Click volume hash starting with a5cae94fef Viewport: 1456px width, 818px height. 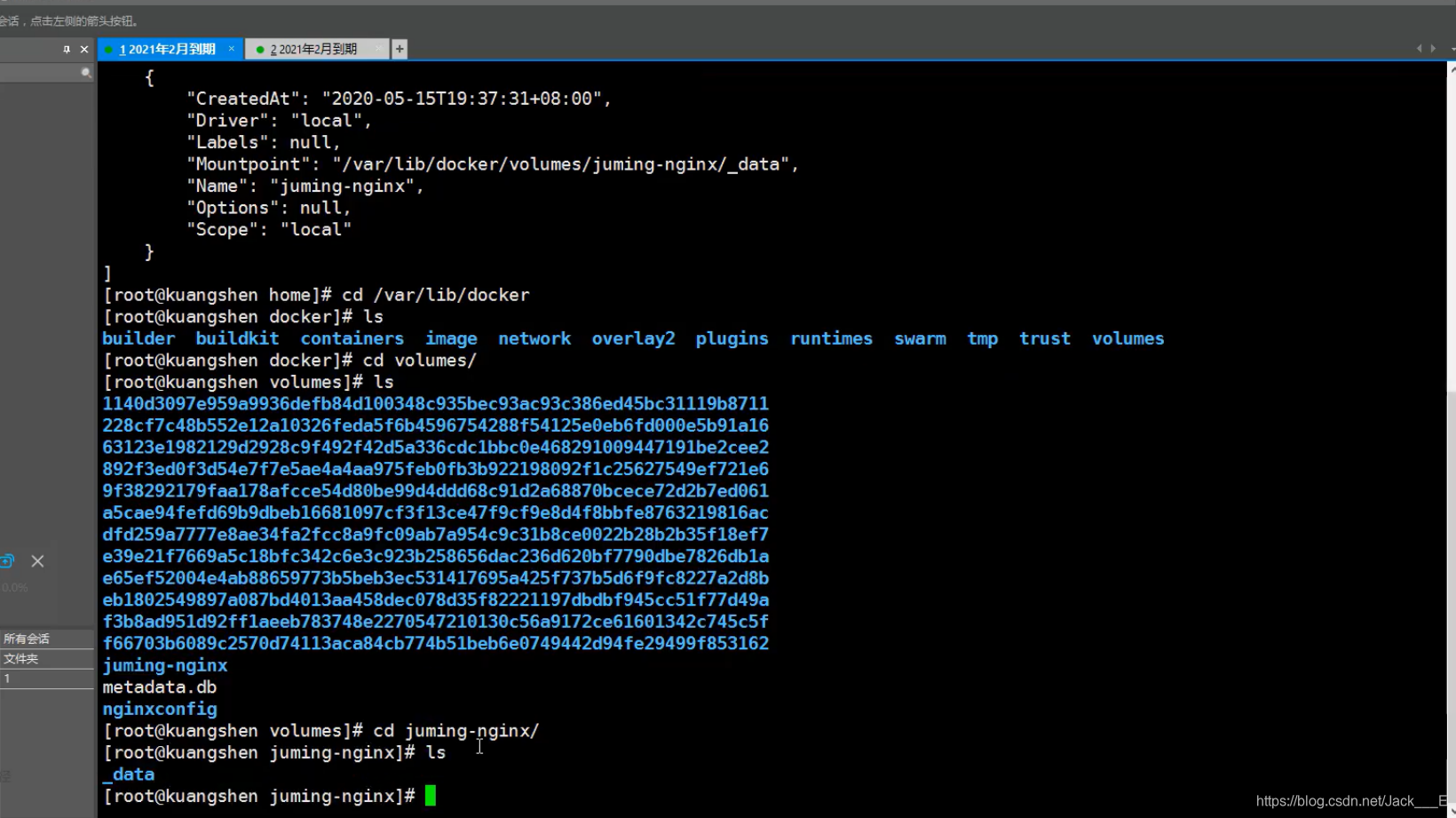click(x=436, y=512)
